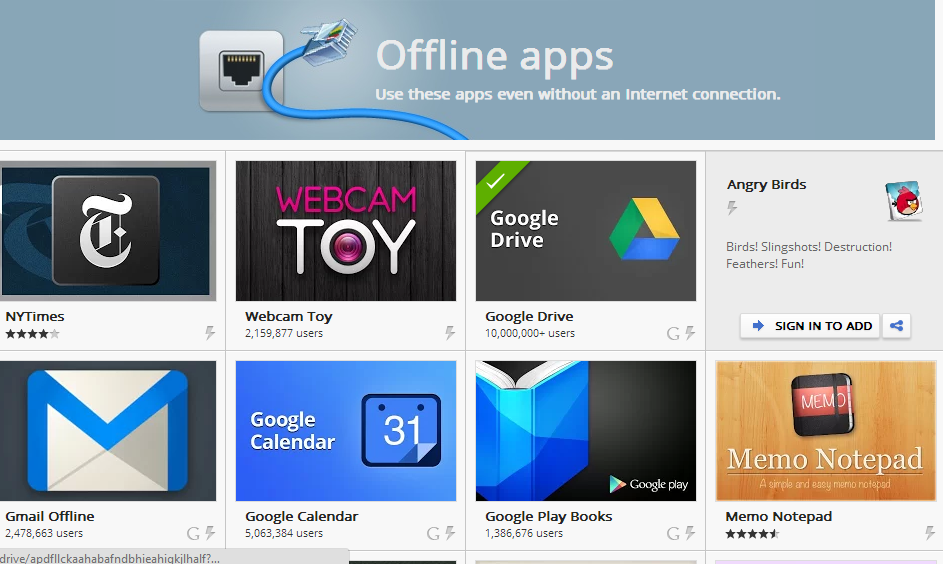
Task: Click the Google G icon on Gmail Offline
Action: pyautogui.click(x=192, y=533)
